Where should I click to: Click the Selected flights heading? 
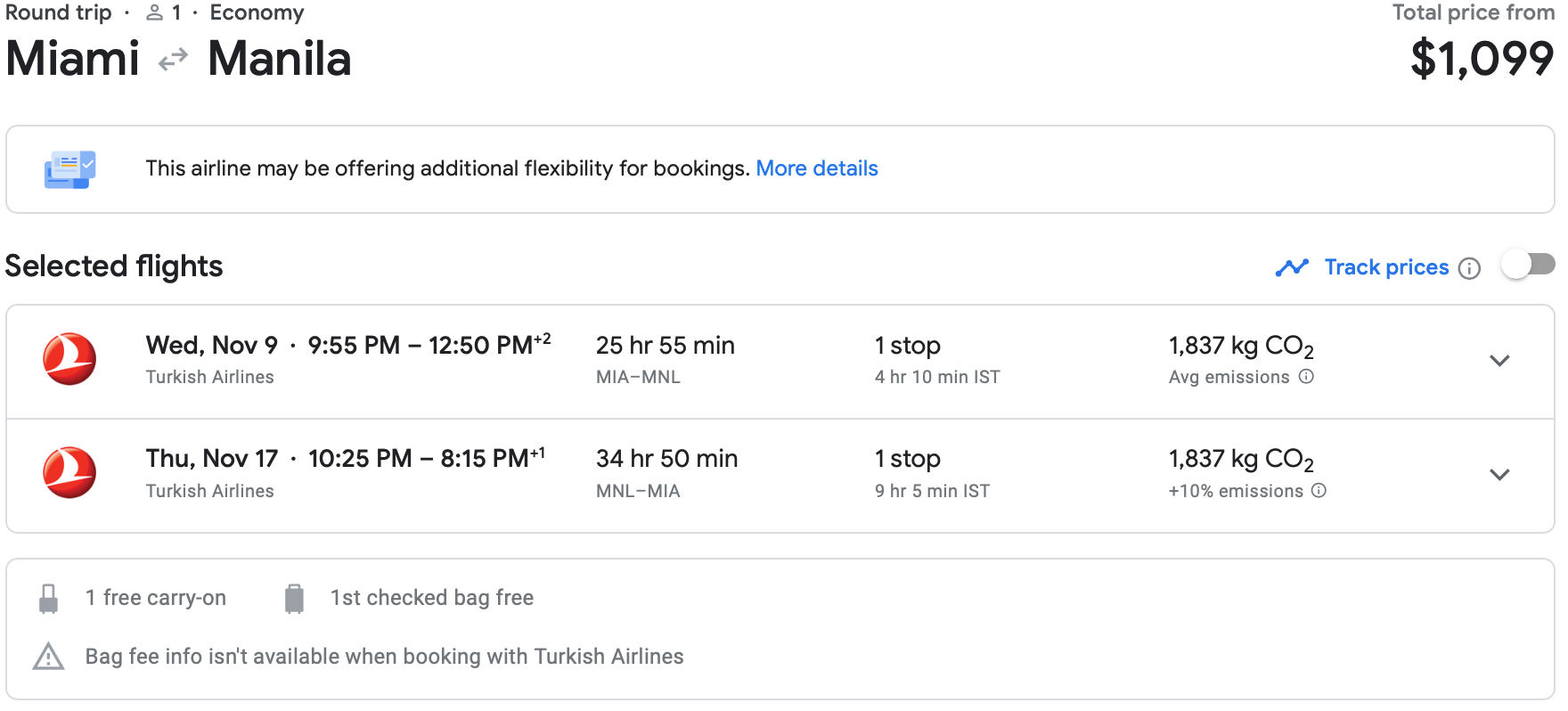[x=114, y=266]
